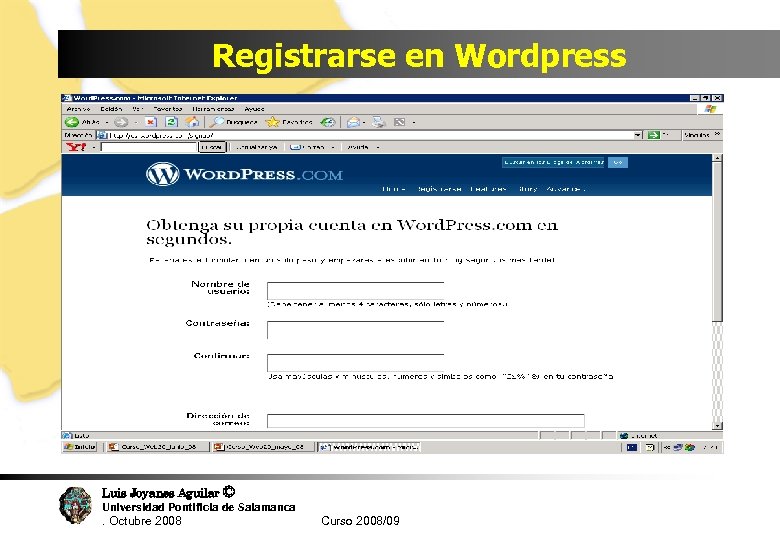Click Advanced in WordPress navigation
Screen dimensions: 780x540
coord(566,189)
